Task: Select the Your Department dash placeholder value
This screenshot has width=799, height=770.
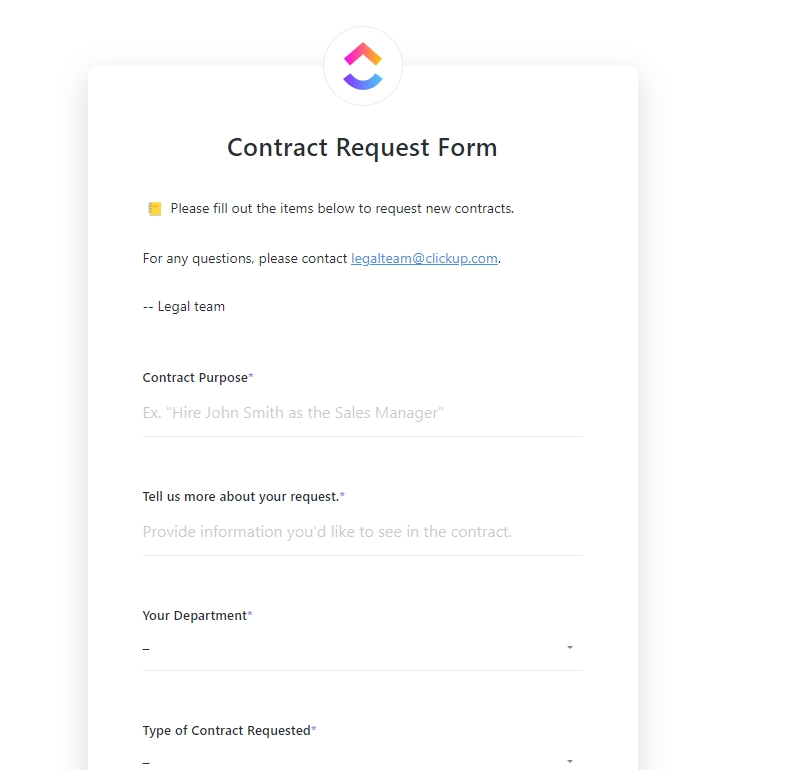Action: (x=146, y=648)
